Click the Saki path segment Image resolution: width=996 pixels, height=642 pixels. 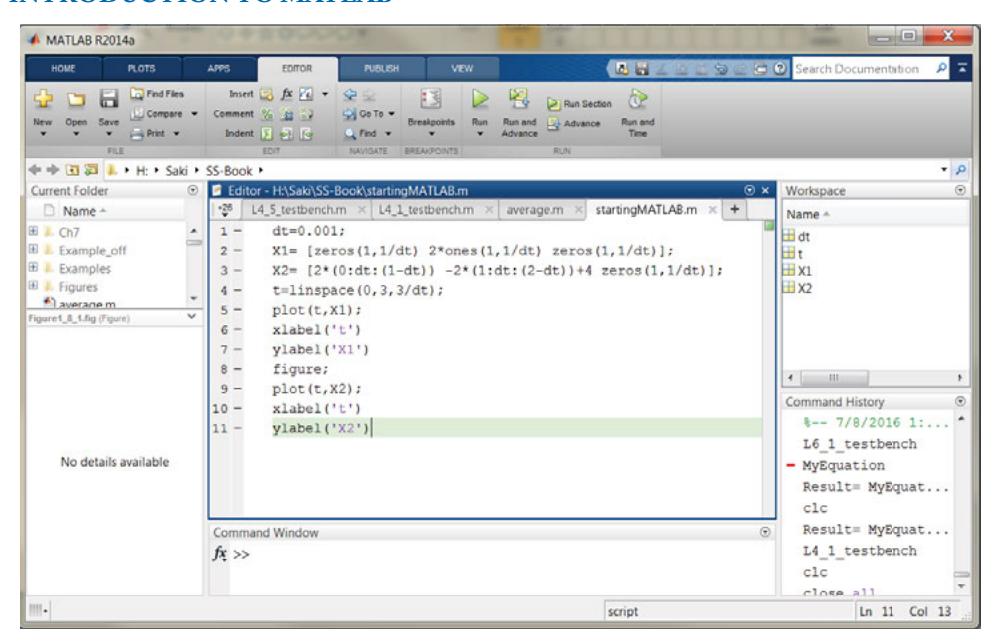tap(176, 170)
